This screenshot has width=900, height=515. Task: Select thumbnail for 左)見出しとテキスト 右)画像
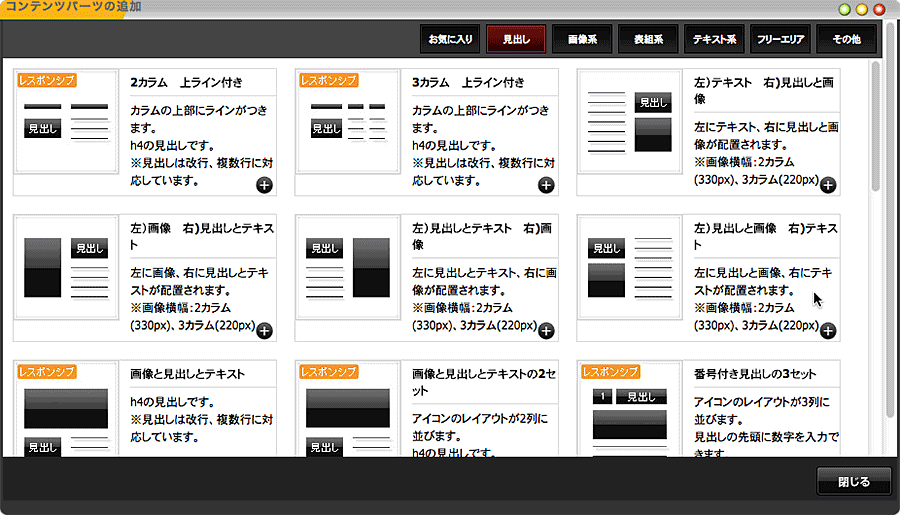(x=348, y=267)
